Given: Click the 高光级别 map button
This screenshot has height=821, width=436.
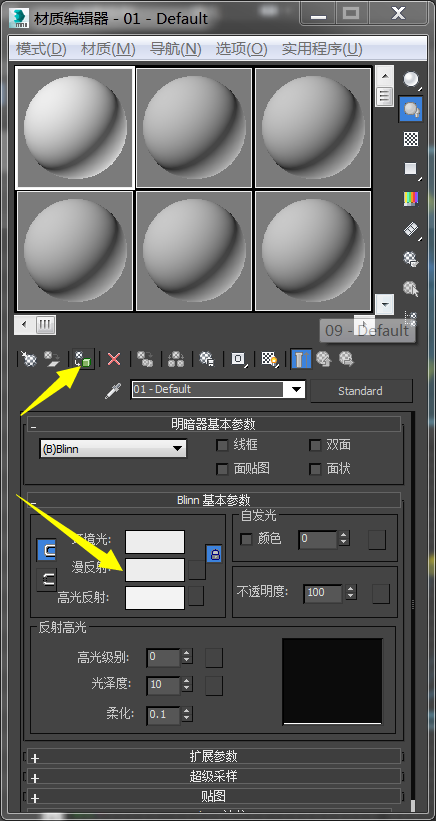Looking at the screenshot, I should (x=214, y=658).
